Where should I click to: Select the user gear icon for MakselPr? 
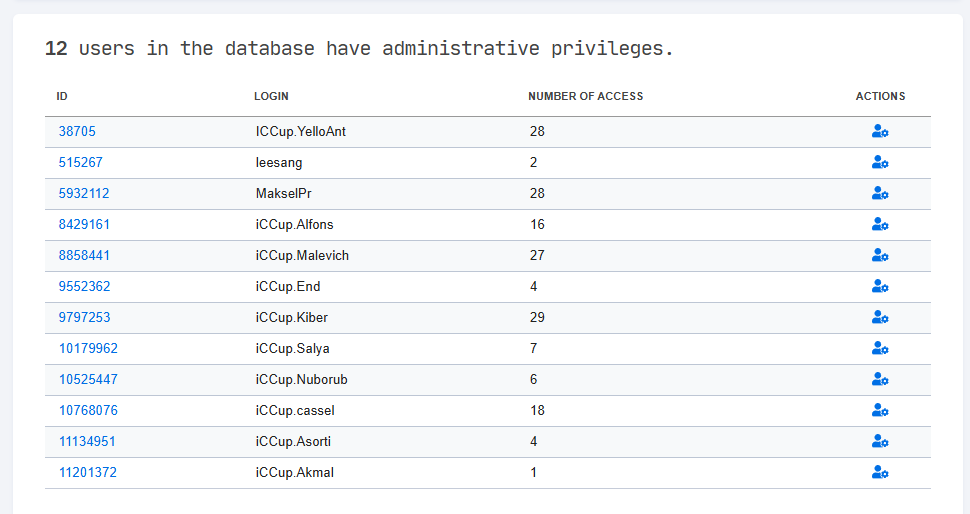click(880, 193)
